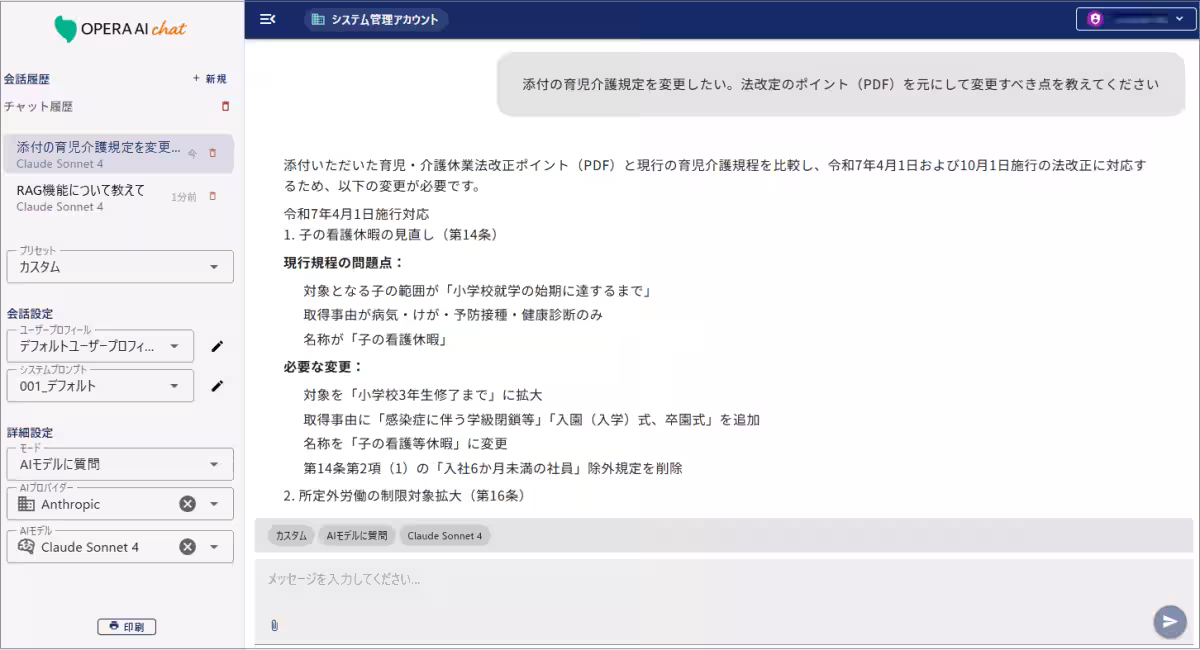The image size is (1200, 650).
Task: Click the send message arrow icon
Action: [1169, 621]
